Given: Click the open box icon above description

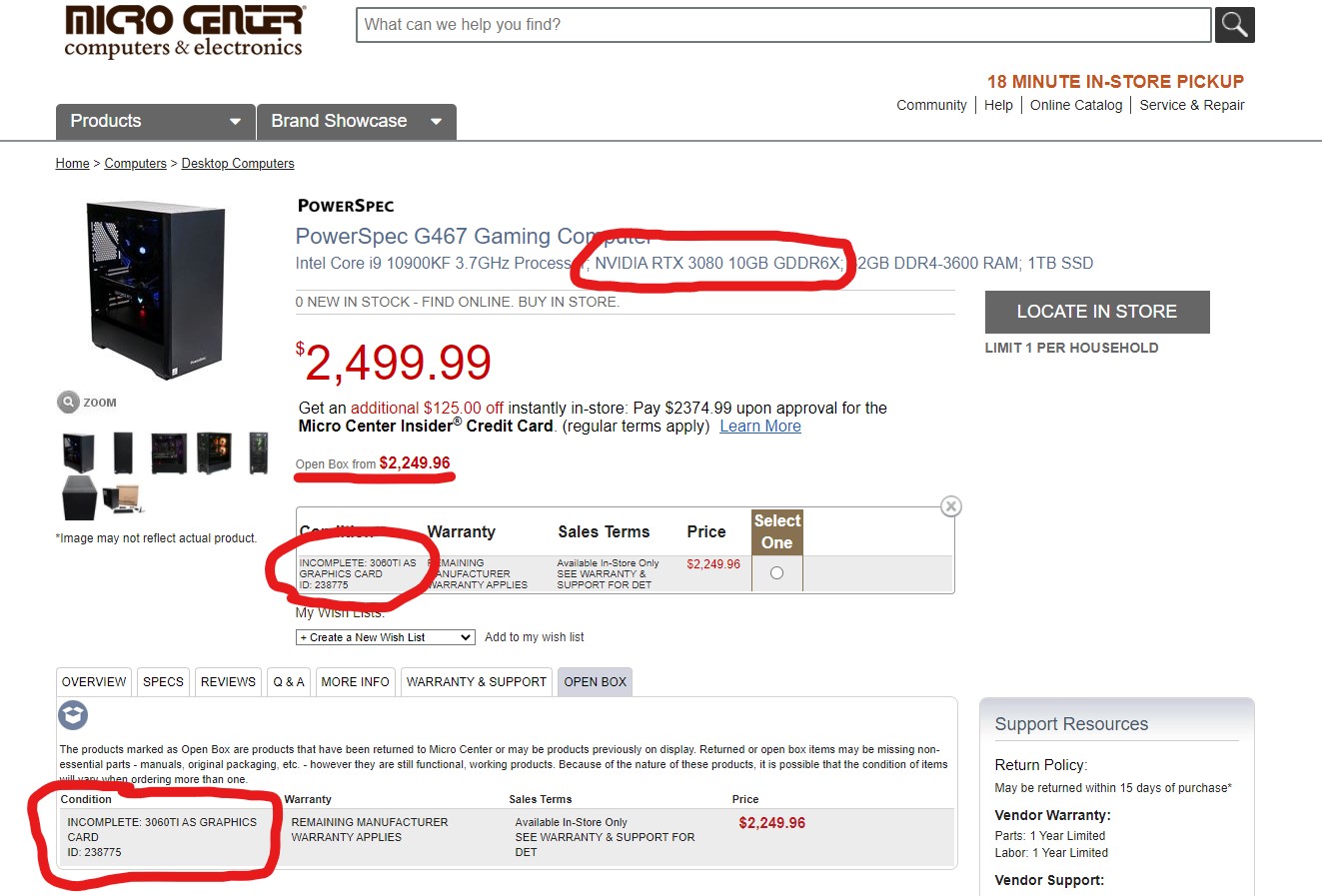Looking at the screenshot, I should click(73, 715).
